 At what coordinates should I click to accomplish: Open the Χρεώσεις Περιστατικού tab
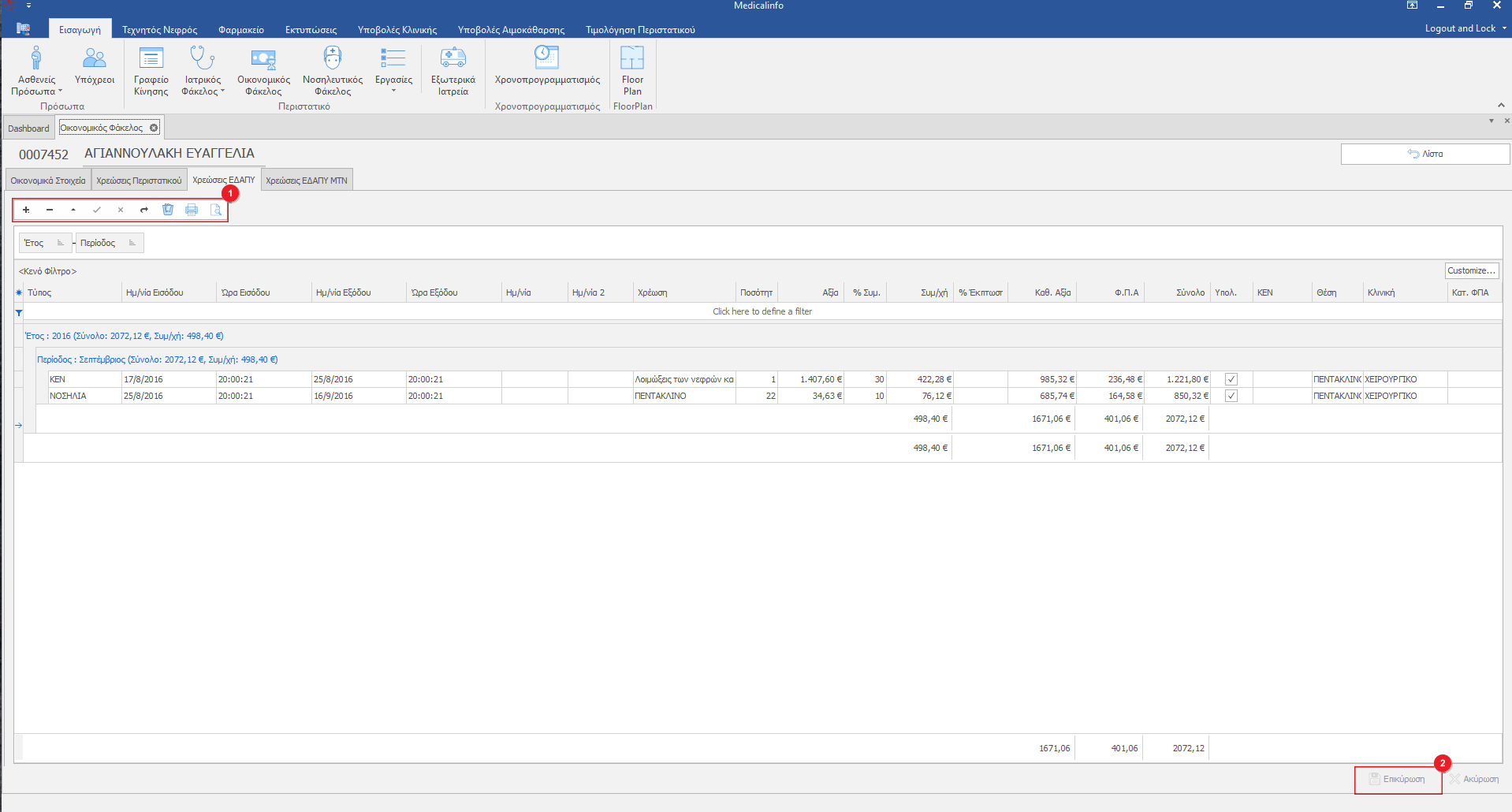(x=139, y=181)
